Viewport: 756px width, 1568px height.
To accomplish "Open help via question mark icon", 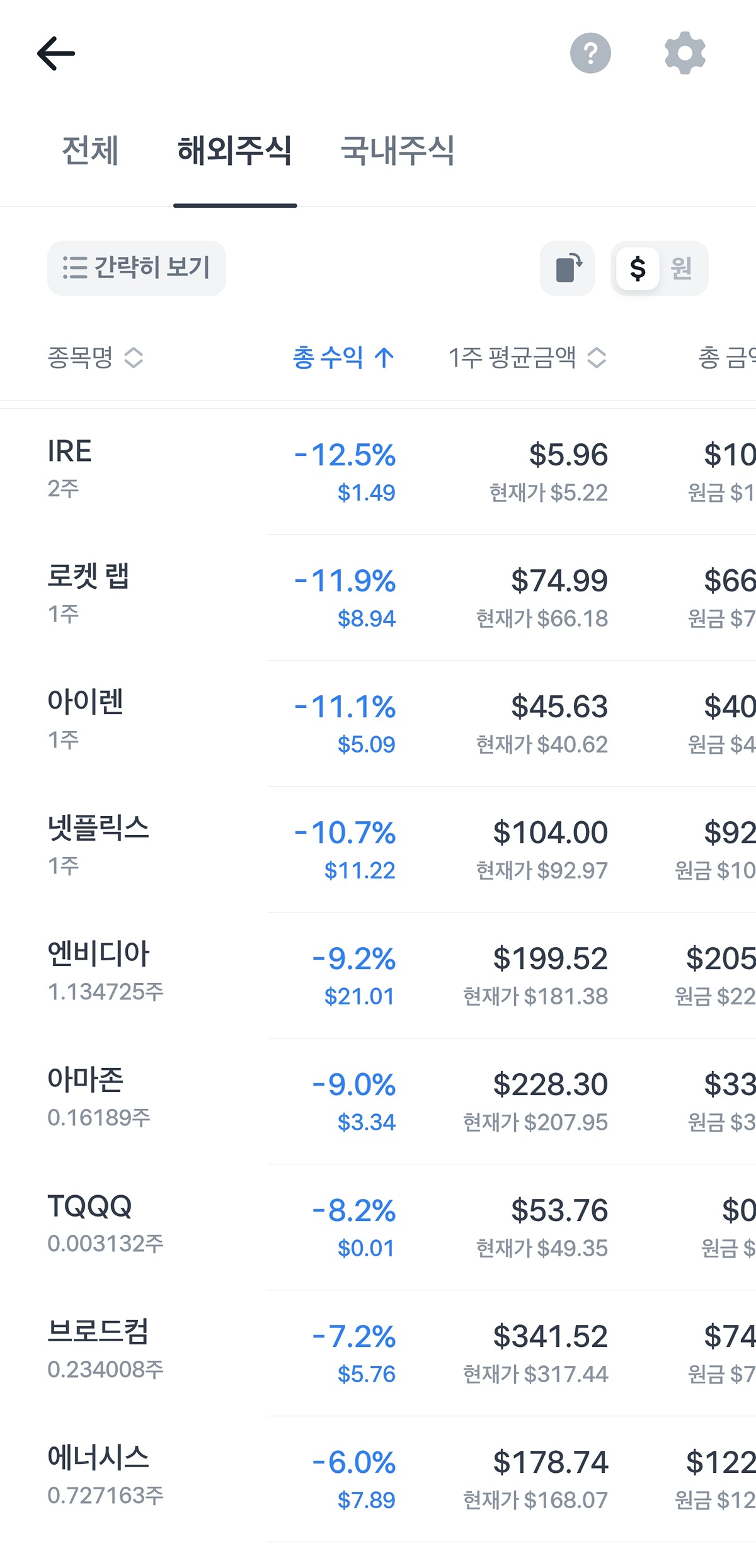I will tap(590, 54).
